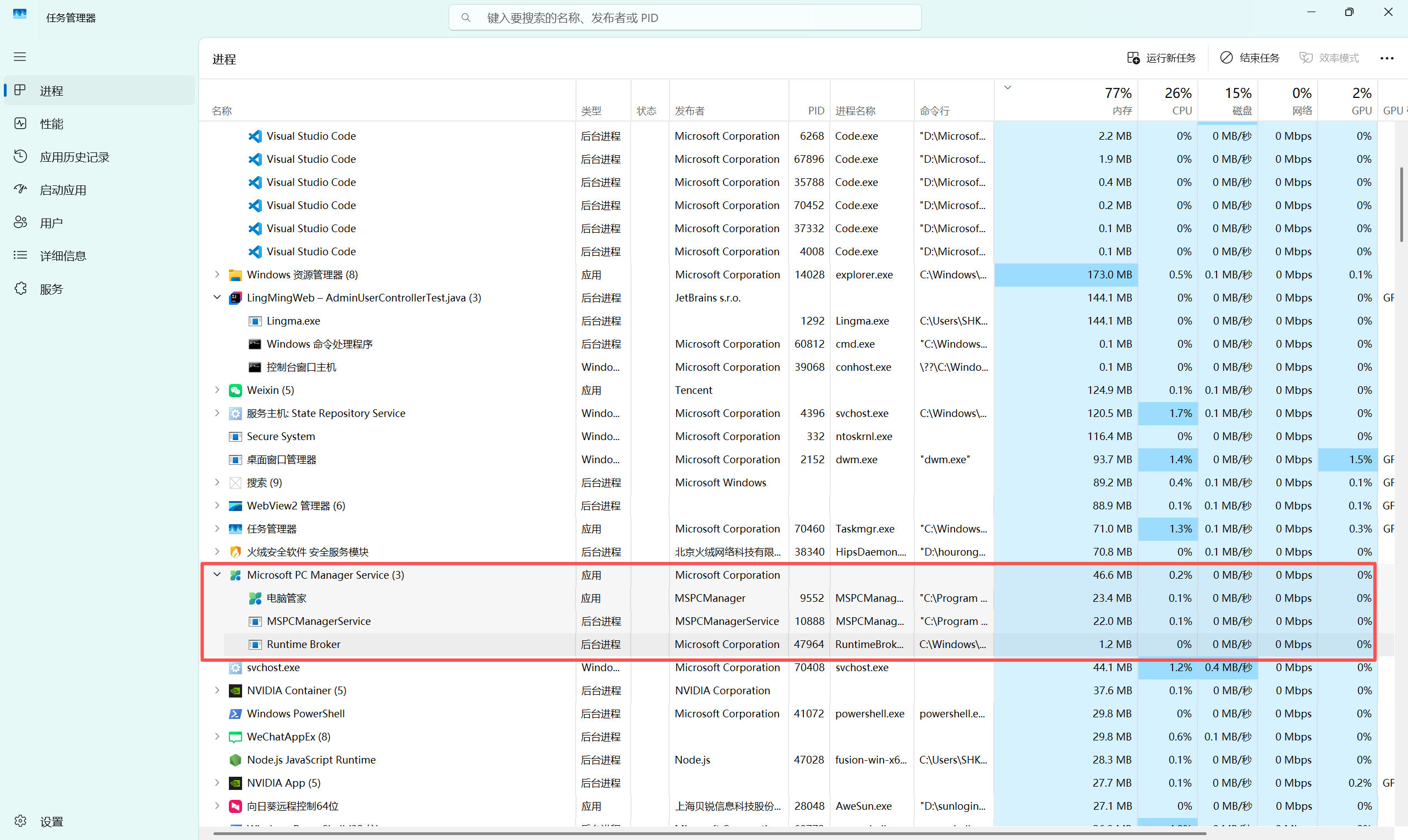Image resolution: width=1408 pixels, height=840 pixels.
Task: Expand the 火绒安全软件 安全服务模块 group
Action: click(x=217, y=552)
